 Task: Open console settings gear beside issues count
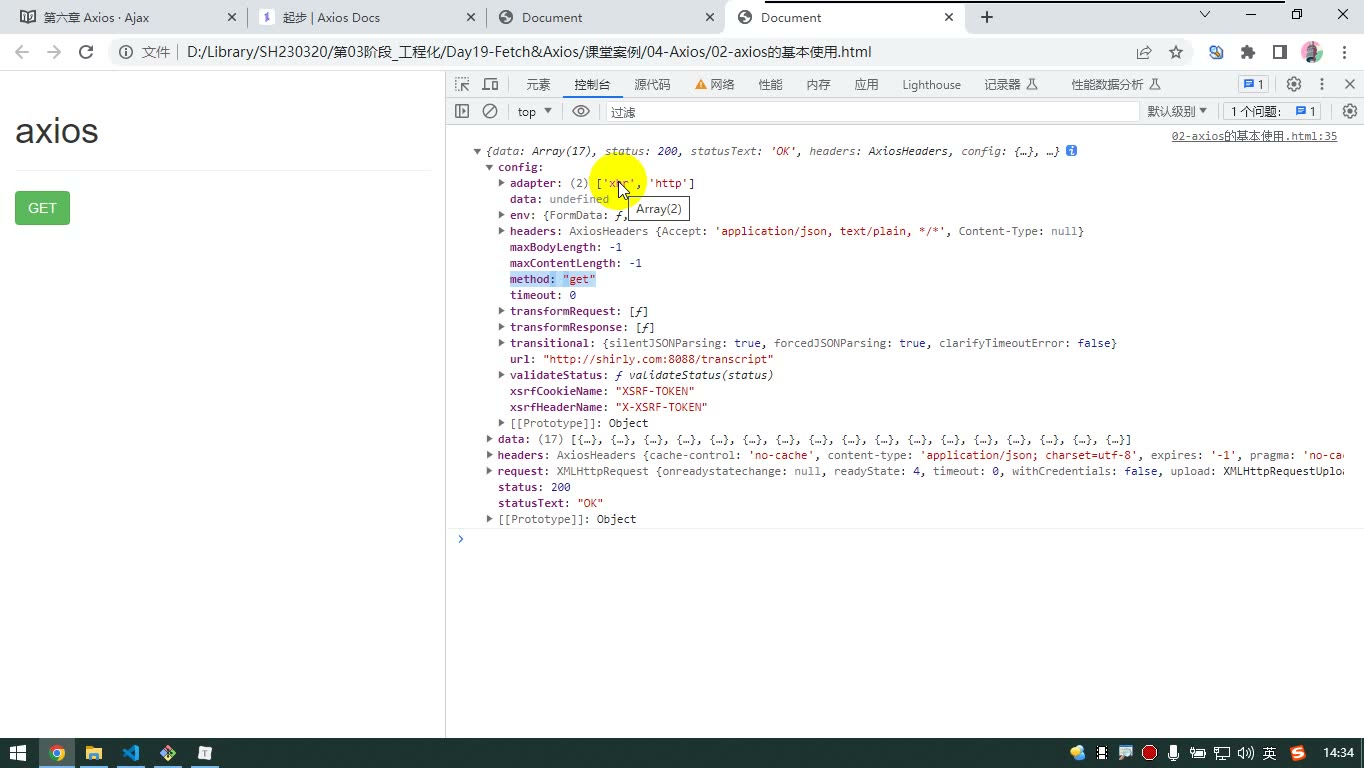[x=1349, y=111]
